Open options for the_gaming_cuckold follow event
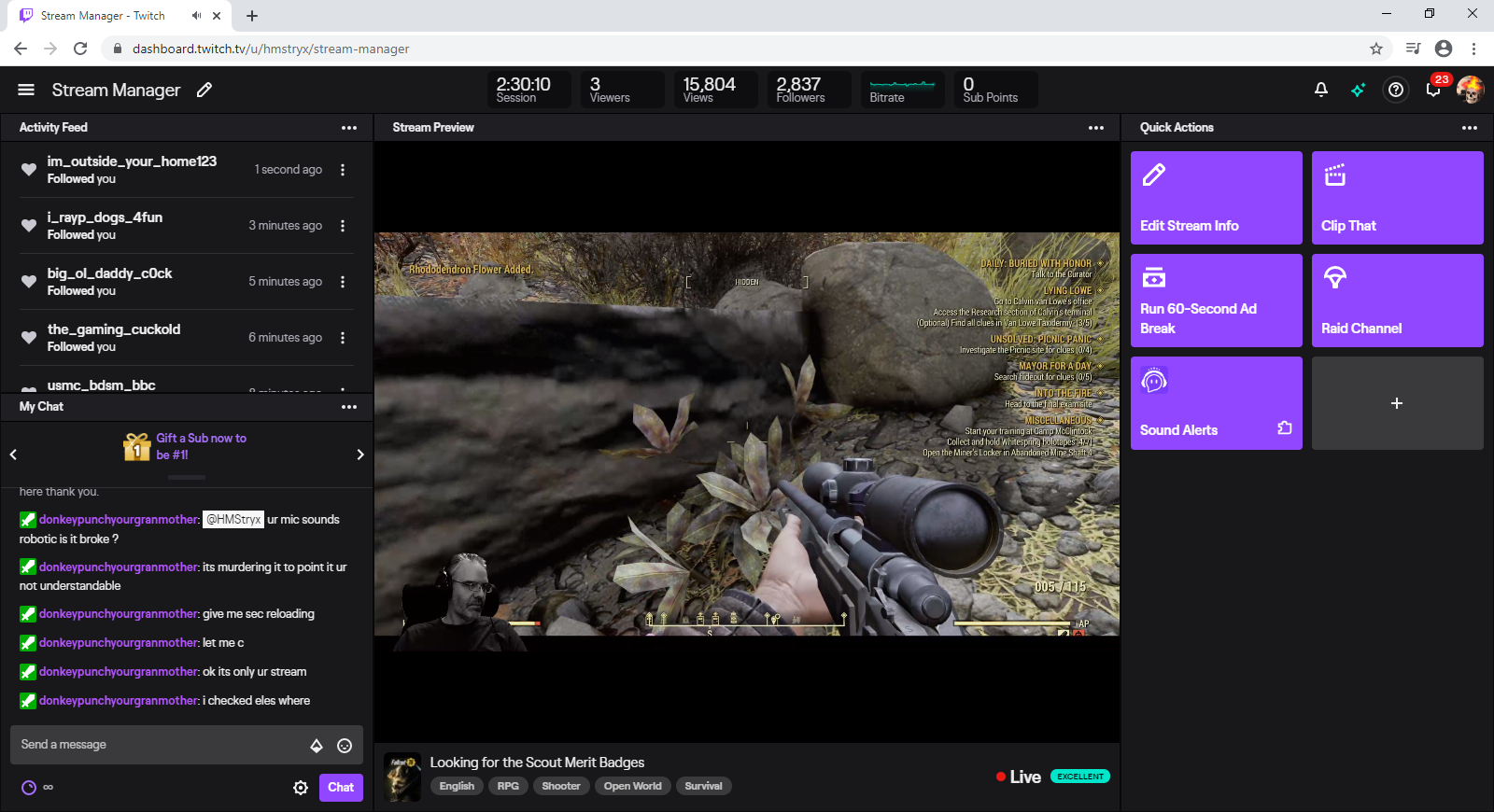1494x812 pixels. 343,338
